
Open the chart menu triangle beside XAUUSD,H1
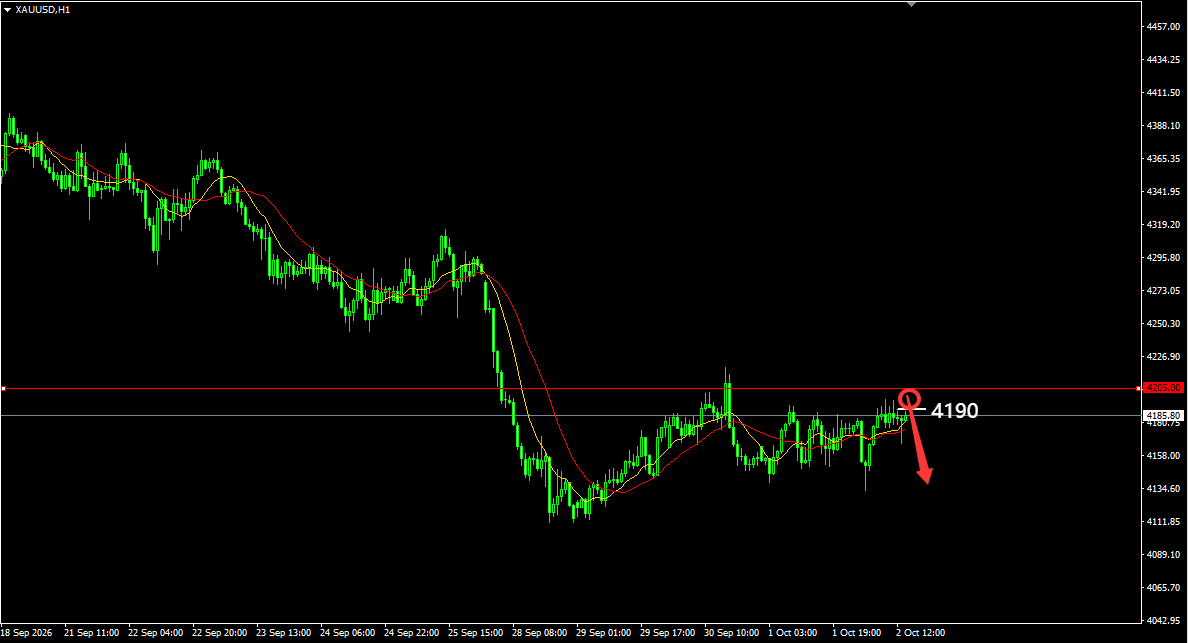(x=8, y=10)
